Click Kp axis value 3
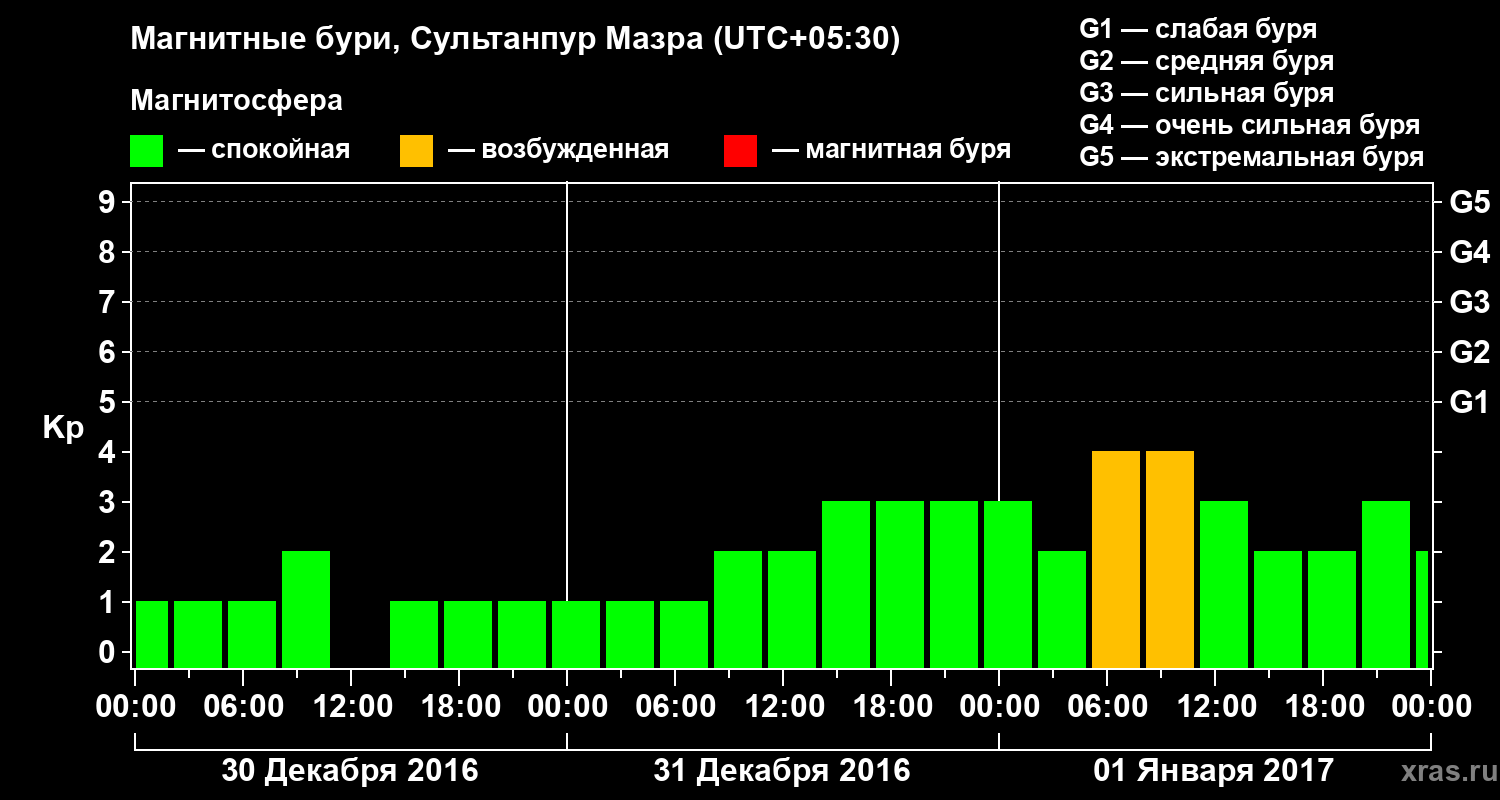This screenshot has height=800, width=1500. click(x=109, y=502)
